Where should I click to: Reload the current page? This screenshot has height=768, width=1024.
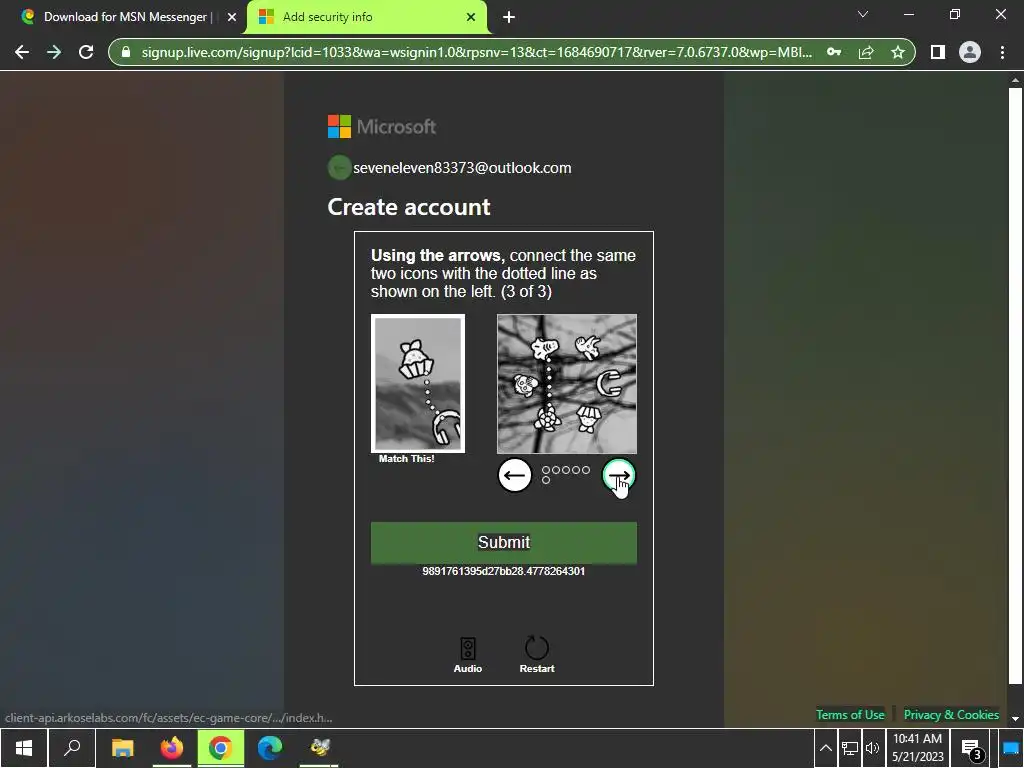pos(86,52)
